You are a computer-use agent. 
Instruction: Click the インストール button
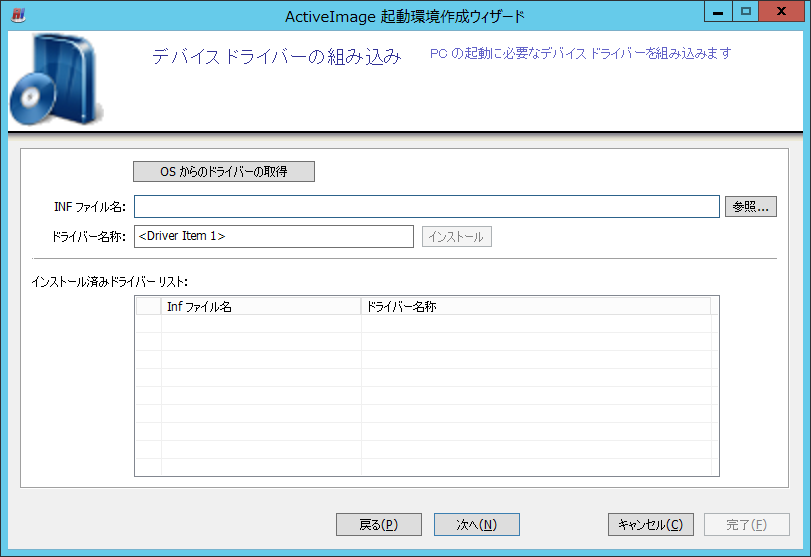tap(457, 237)
